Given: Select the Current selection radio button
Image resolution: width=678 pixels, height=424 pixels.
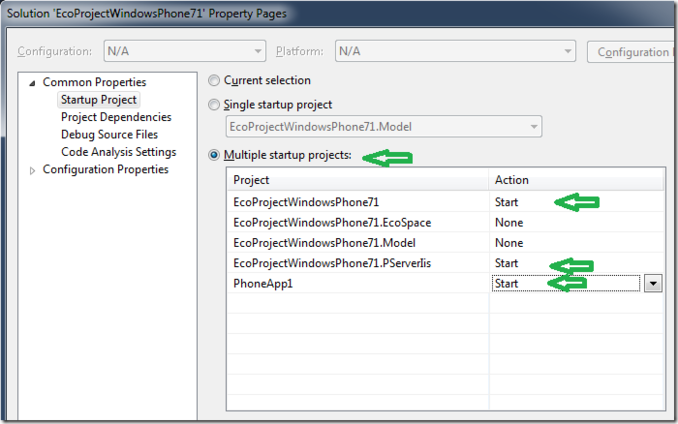Looking at the screenshot, I should (214, 80).
